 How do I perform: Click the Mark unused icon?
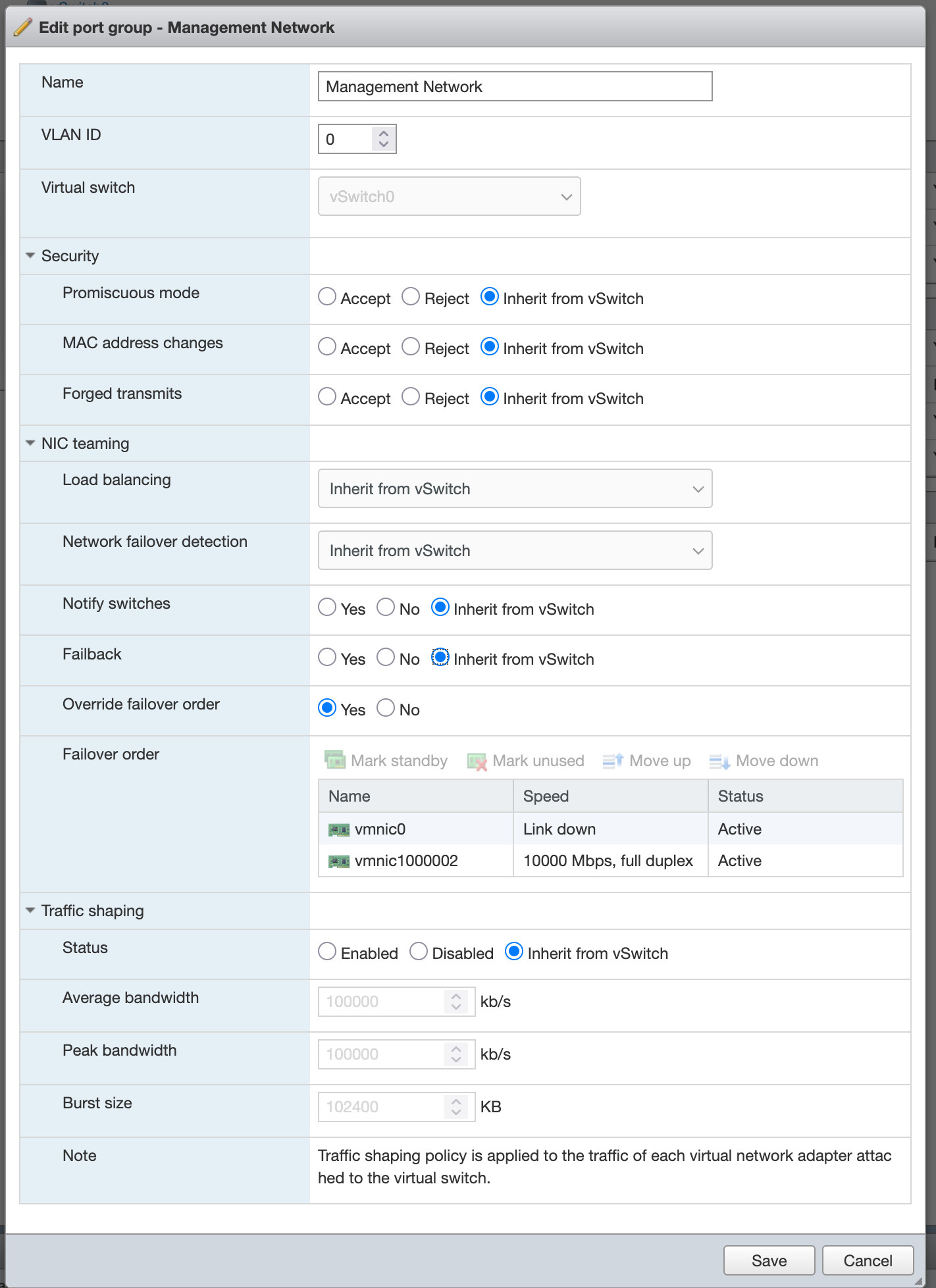click(x=477, y=761)
